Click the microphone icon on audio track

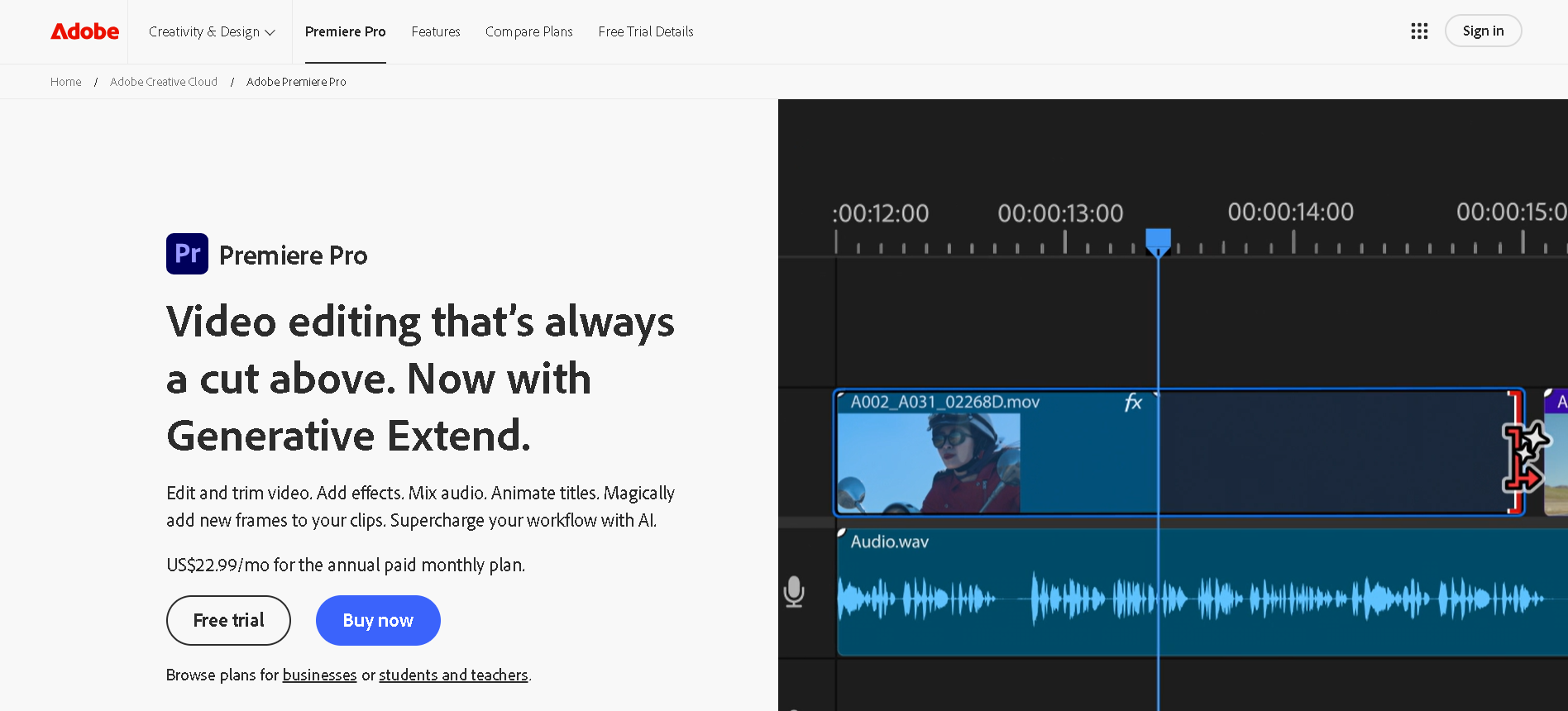tap(794, 592)
